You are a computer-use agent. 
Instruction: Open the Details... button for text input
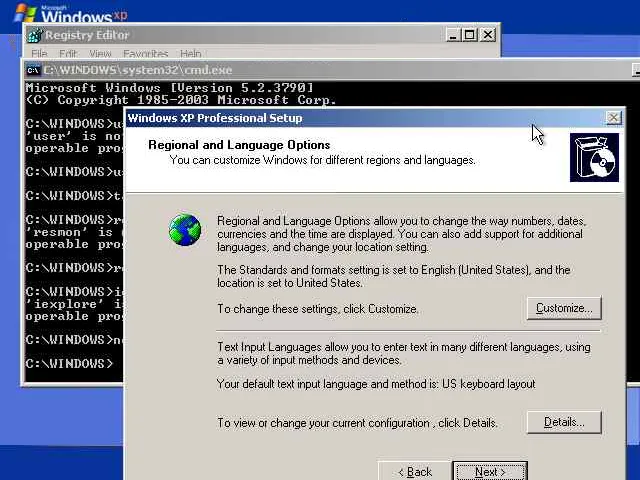click(564, 422)
